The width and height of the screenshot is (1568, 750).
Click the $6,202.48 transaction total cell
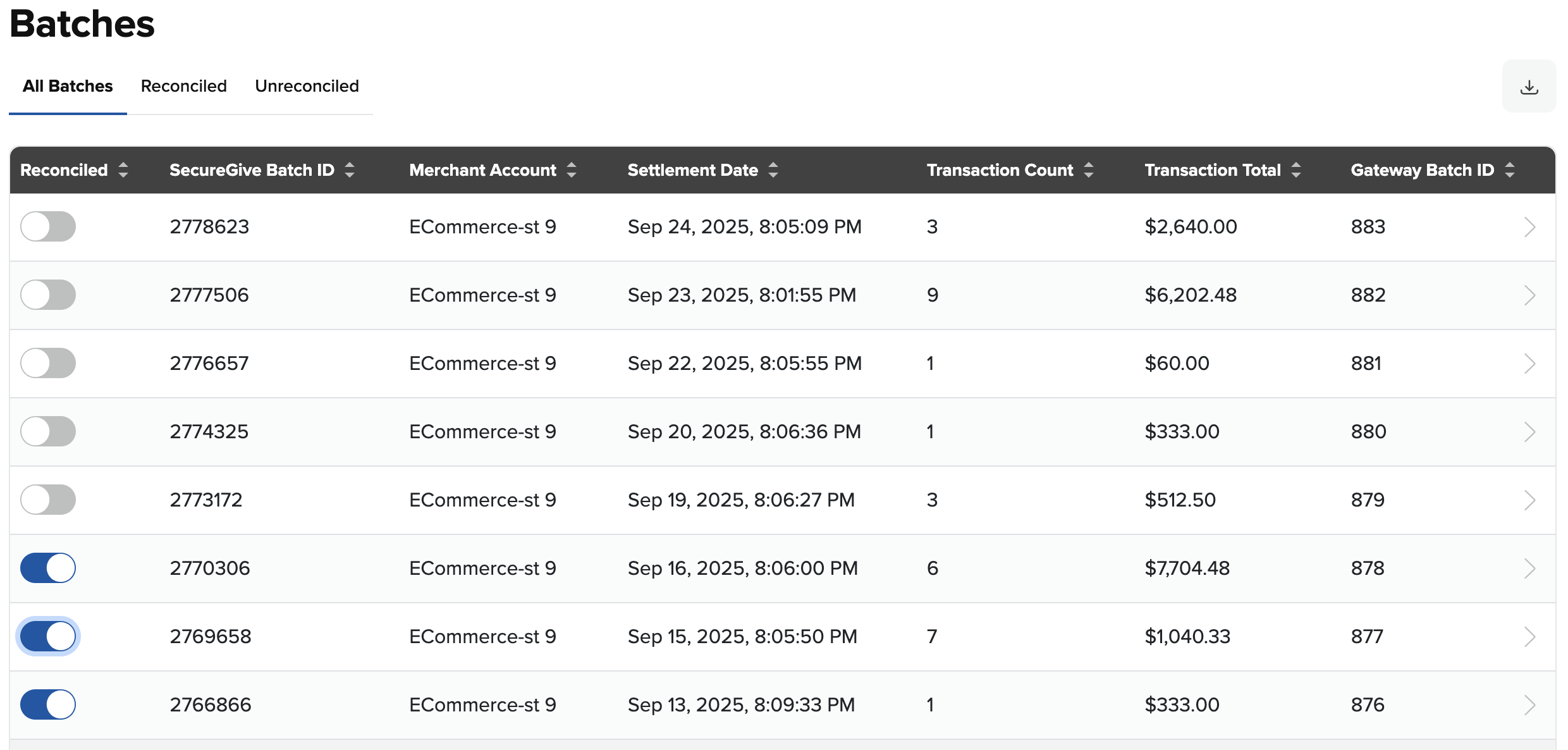[1191, 295]
